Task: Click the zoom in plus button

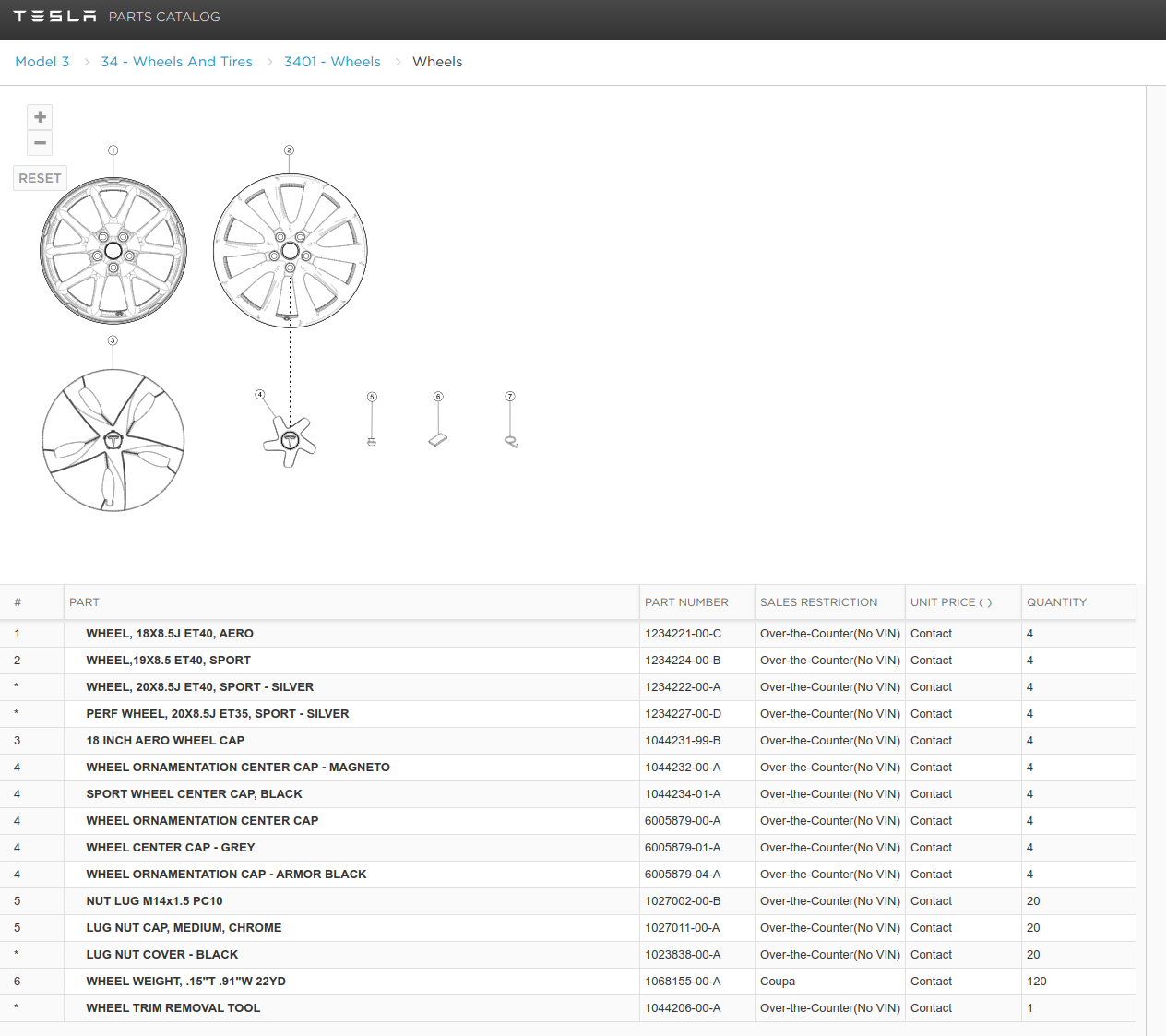Action: (x=40, y=117)
